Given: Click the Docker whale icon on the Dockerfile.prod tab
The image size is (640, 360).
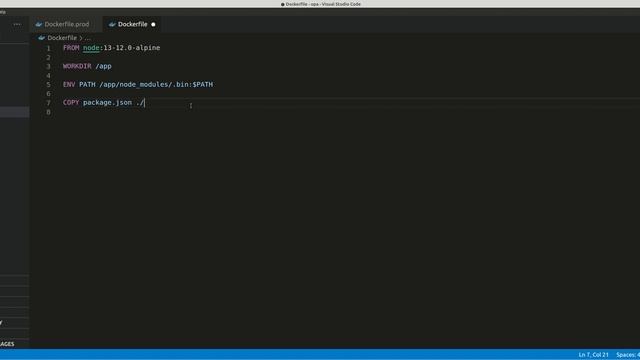Looking at the screenshot, I should (39, 24).
